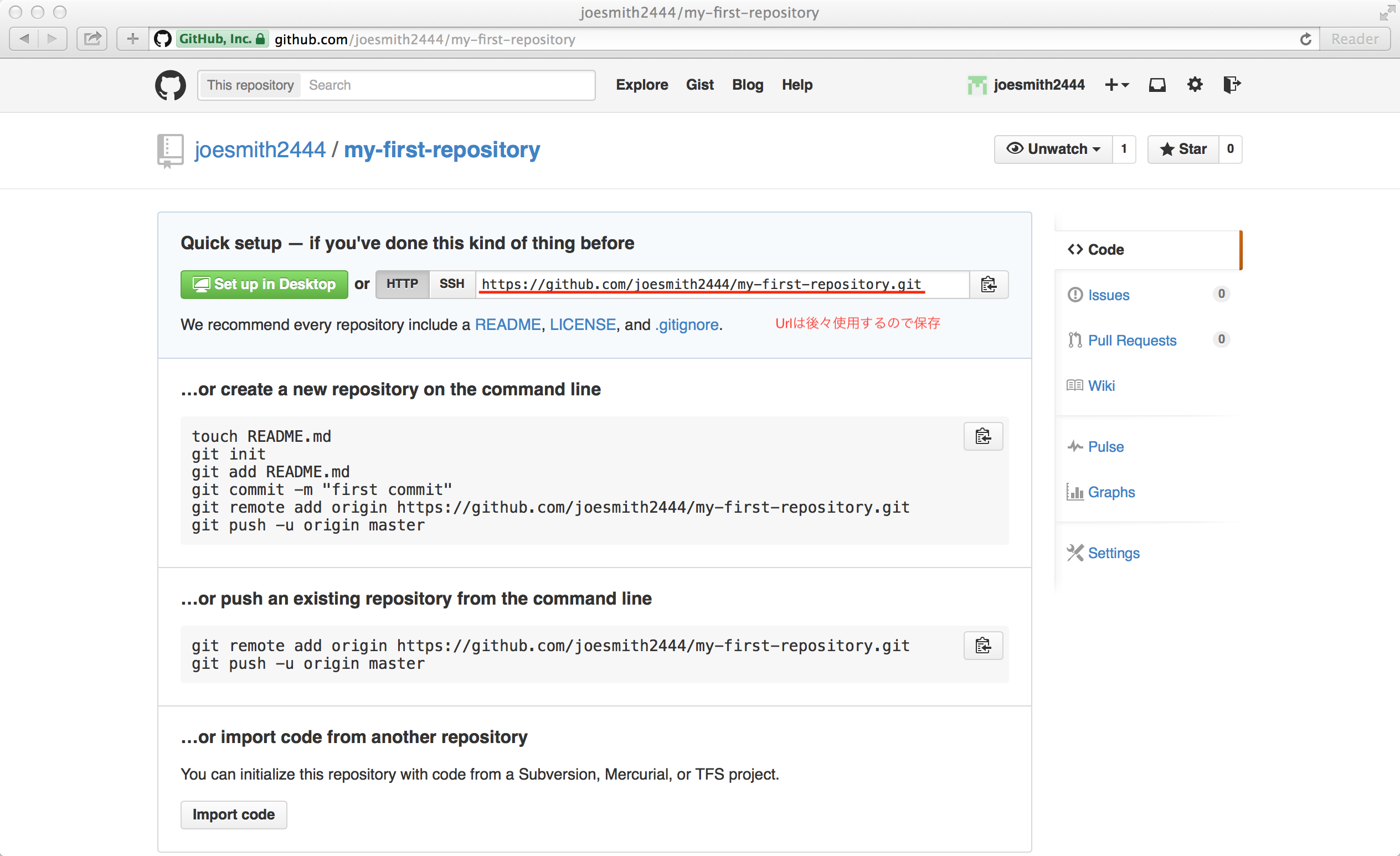Open Graphs from the sidebar
Viewport: 1400px width, 856px height.
[1110, 492]
